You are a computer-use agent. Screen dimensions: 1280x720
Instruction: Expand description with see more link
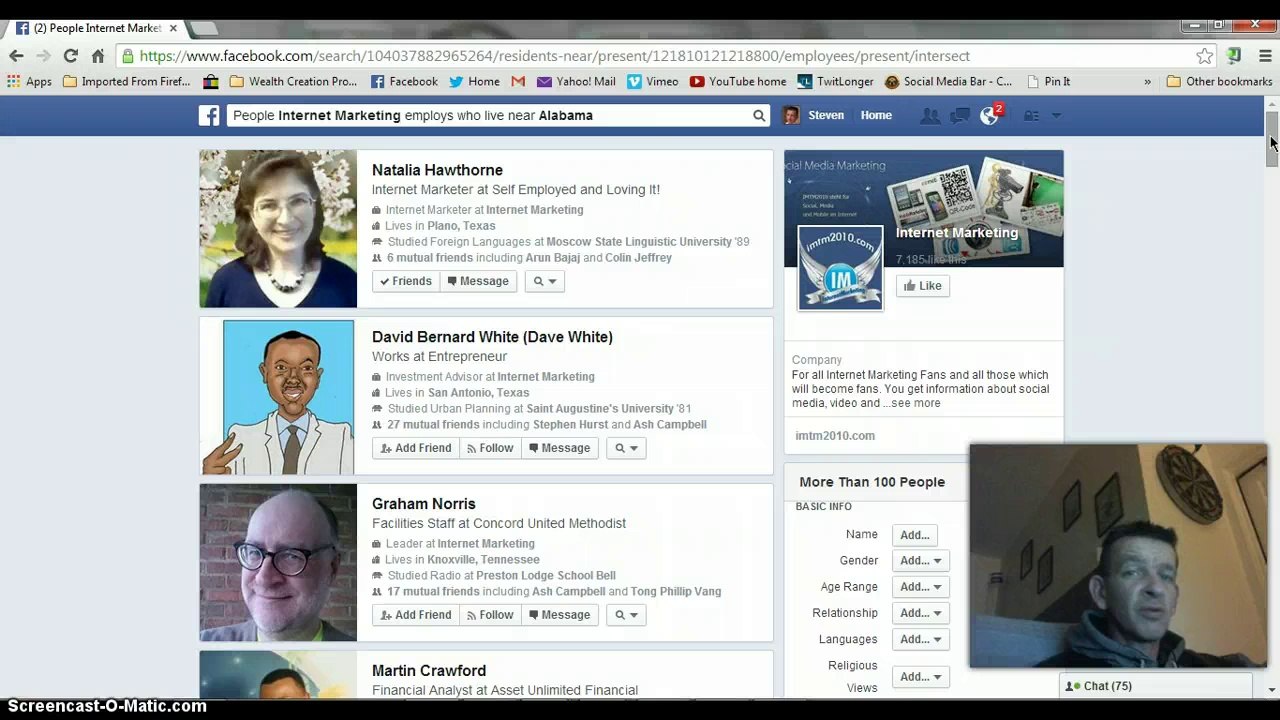pos(916,404)
